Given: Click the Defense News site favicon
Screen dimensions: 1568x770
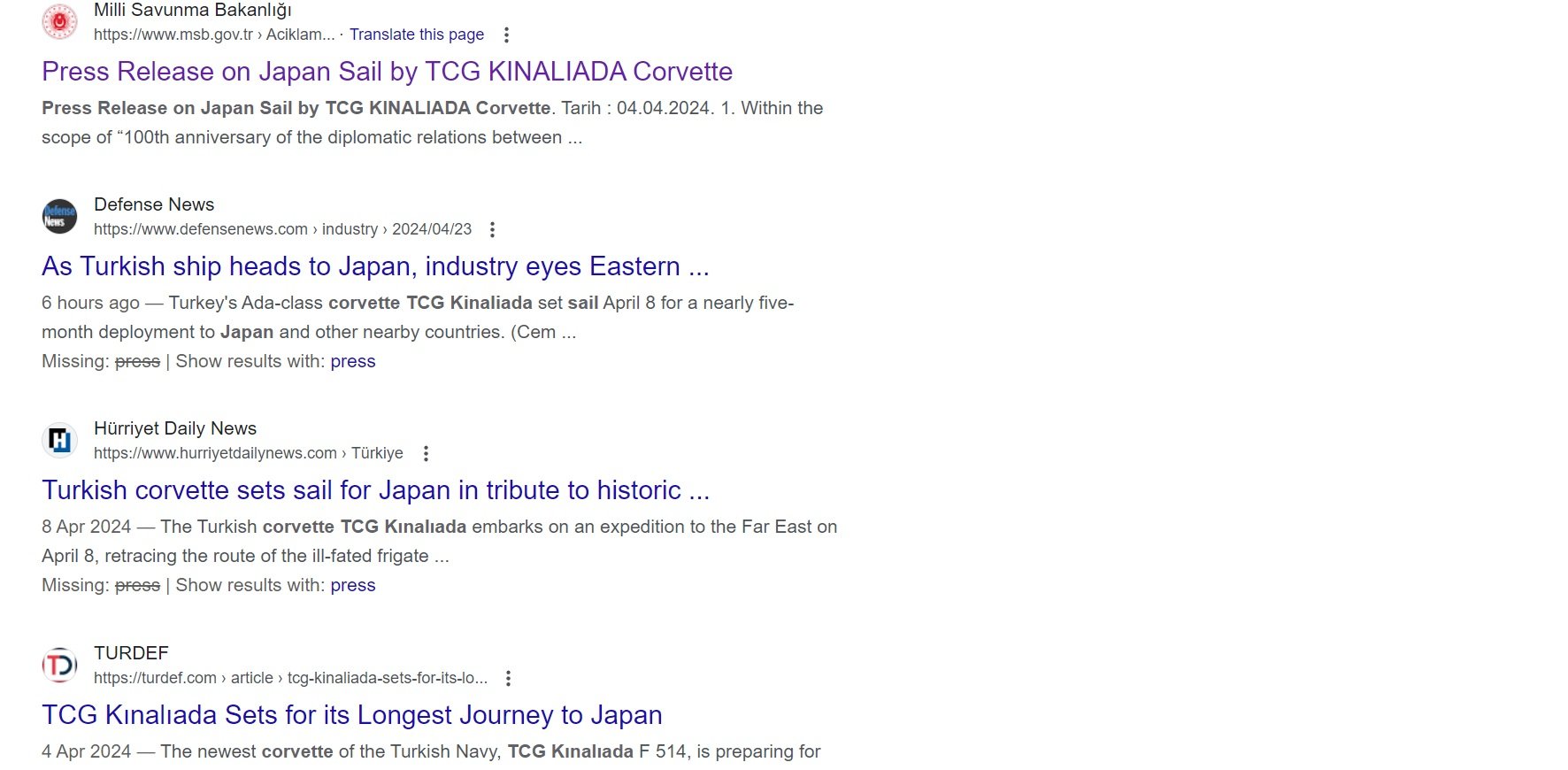Looking at the screenshot, I should coord(59,216).
